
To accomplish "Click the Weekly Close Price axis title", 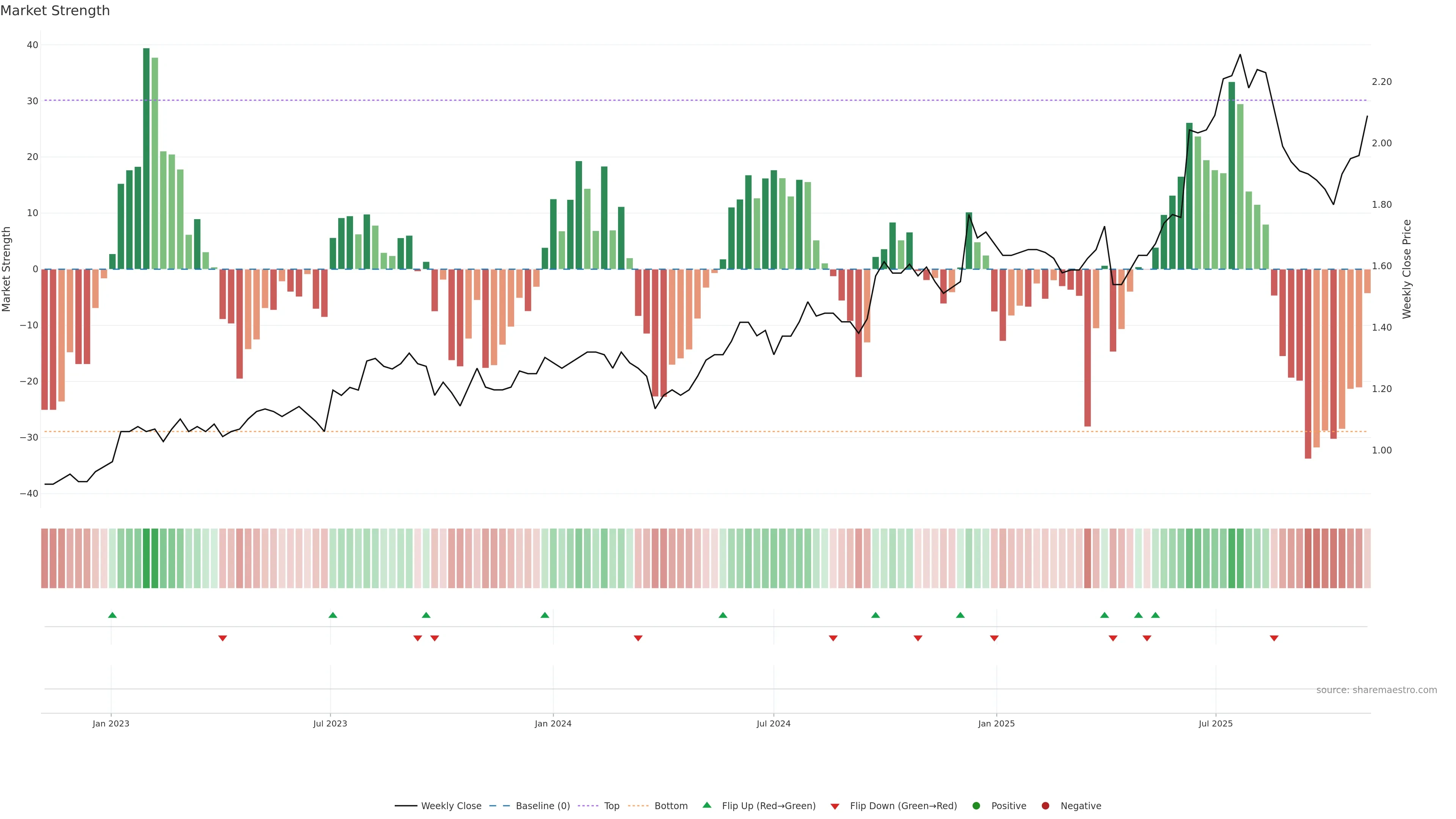I will [1407, 269].
